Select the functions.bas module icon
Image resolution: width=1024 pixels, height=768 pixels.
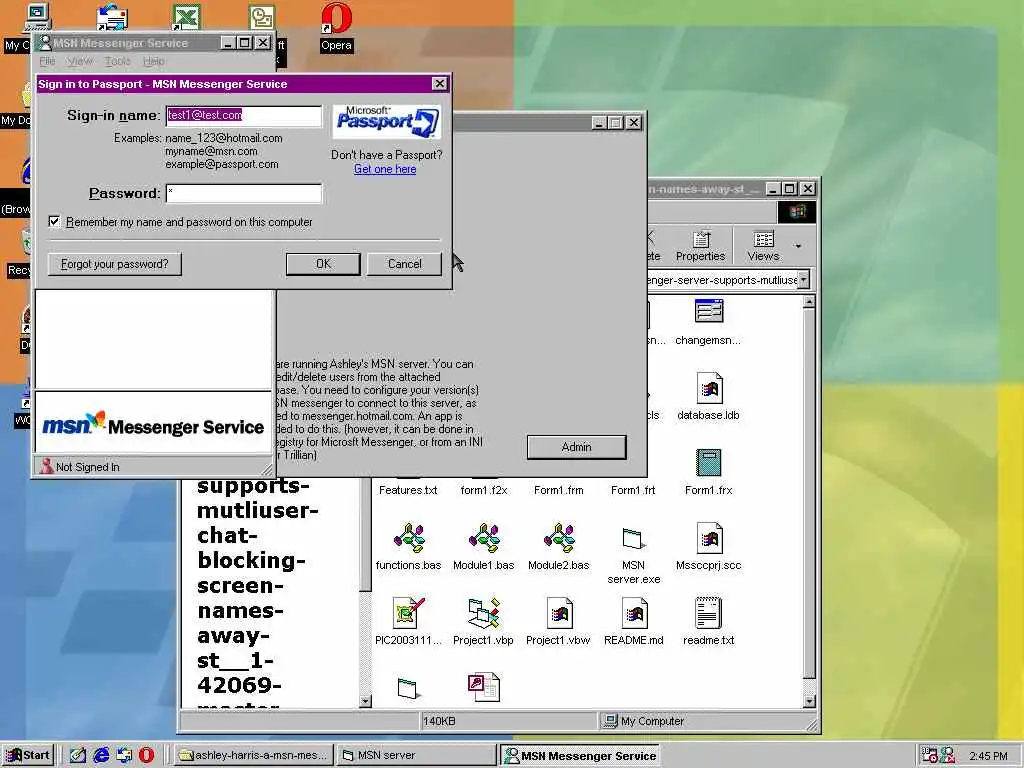pyautogui.click(x=409, y=538)
